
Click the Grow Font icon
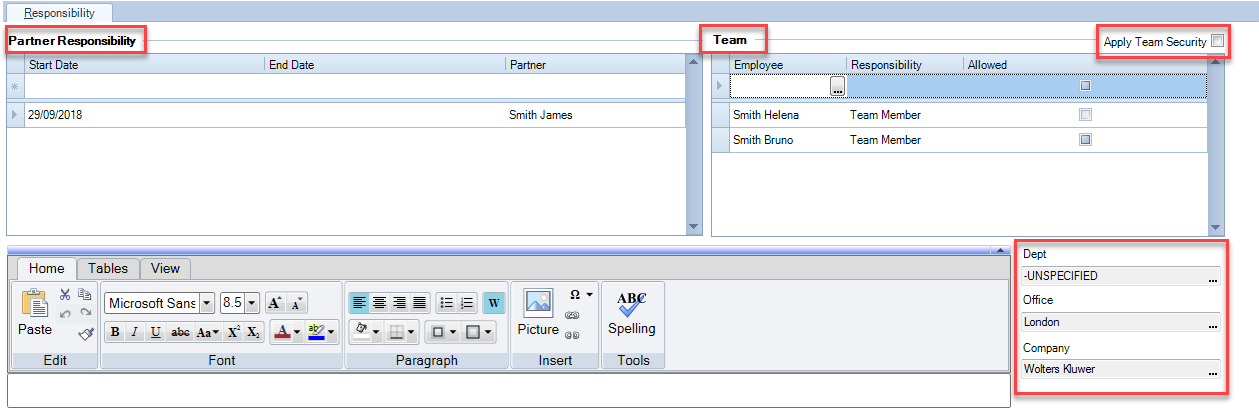[275, 303]
